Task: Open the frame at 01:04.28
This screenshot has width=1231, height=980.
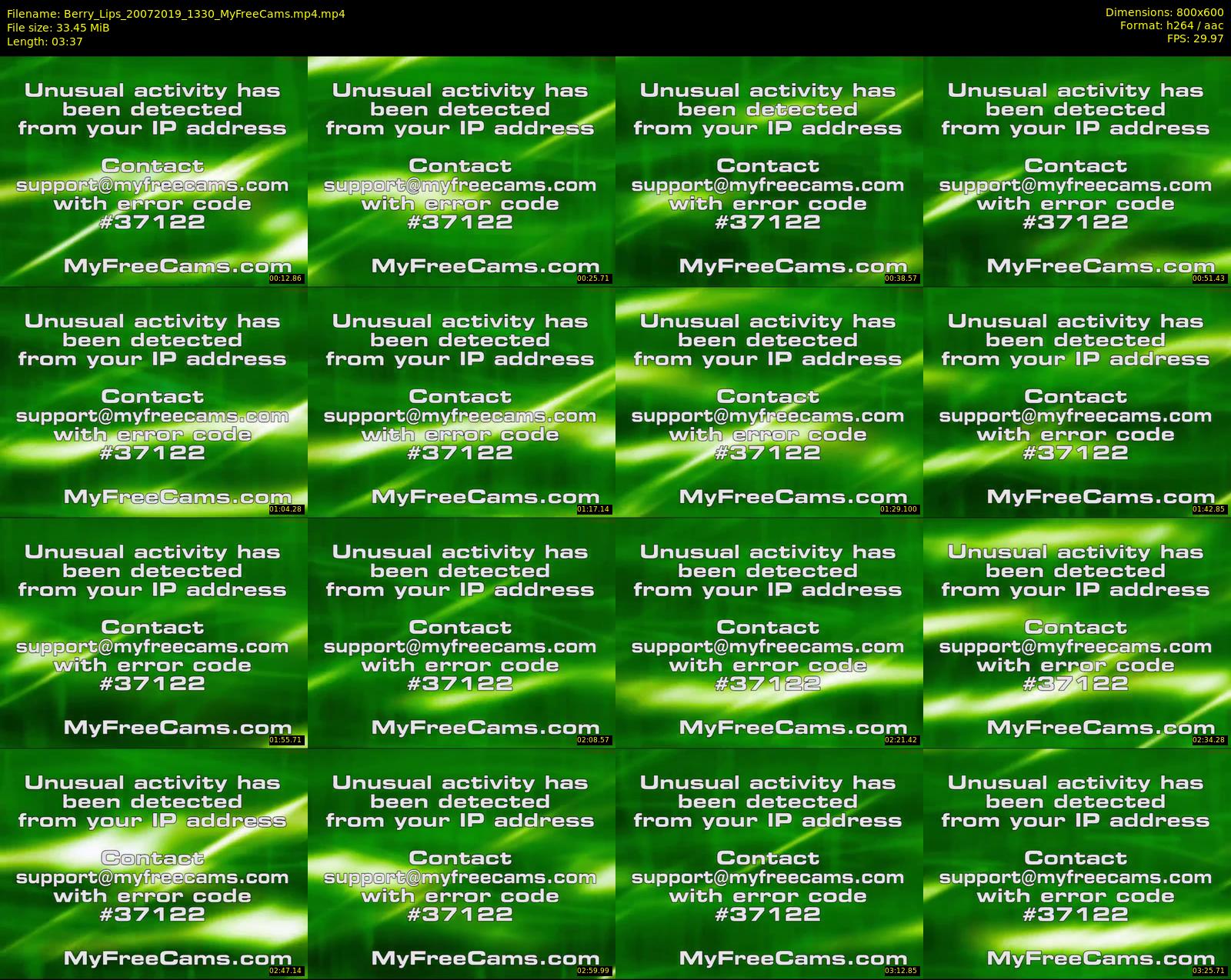Action: click(x=153, y=402)
